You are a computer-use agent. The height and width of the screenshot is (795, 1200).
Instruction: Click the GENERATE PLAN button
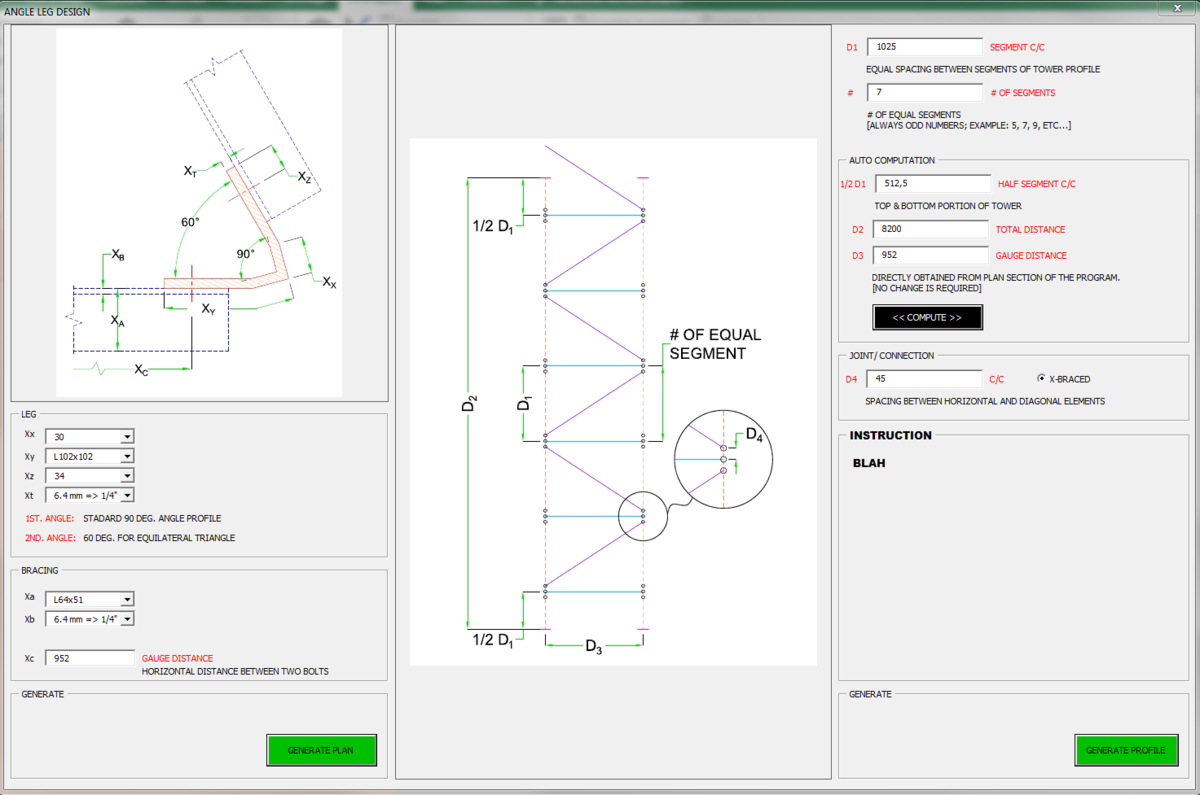pos(322,750)
